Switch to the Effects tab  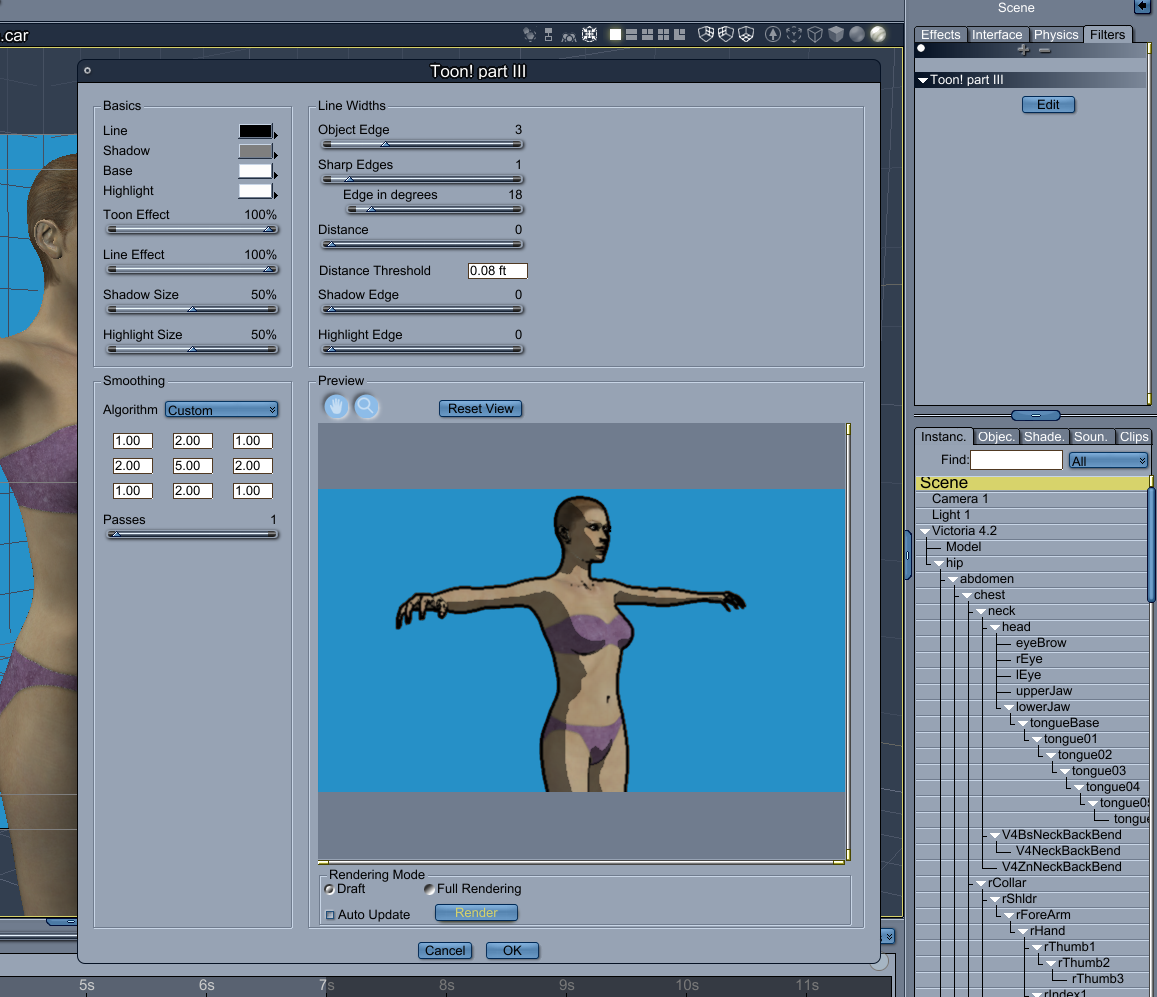[940, 35]
